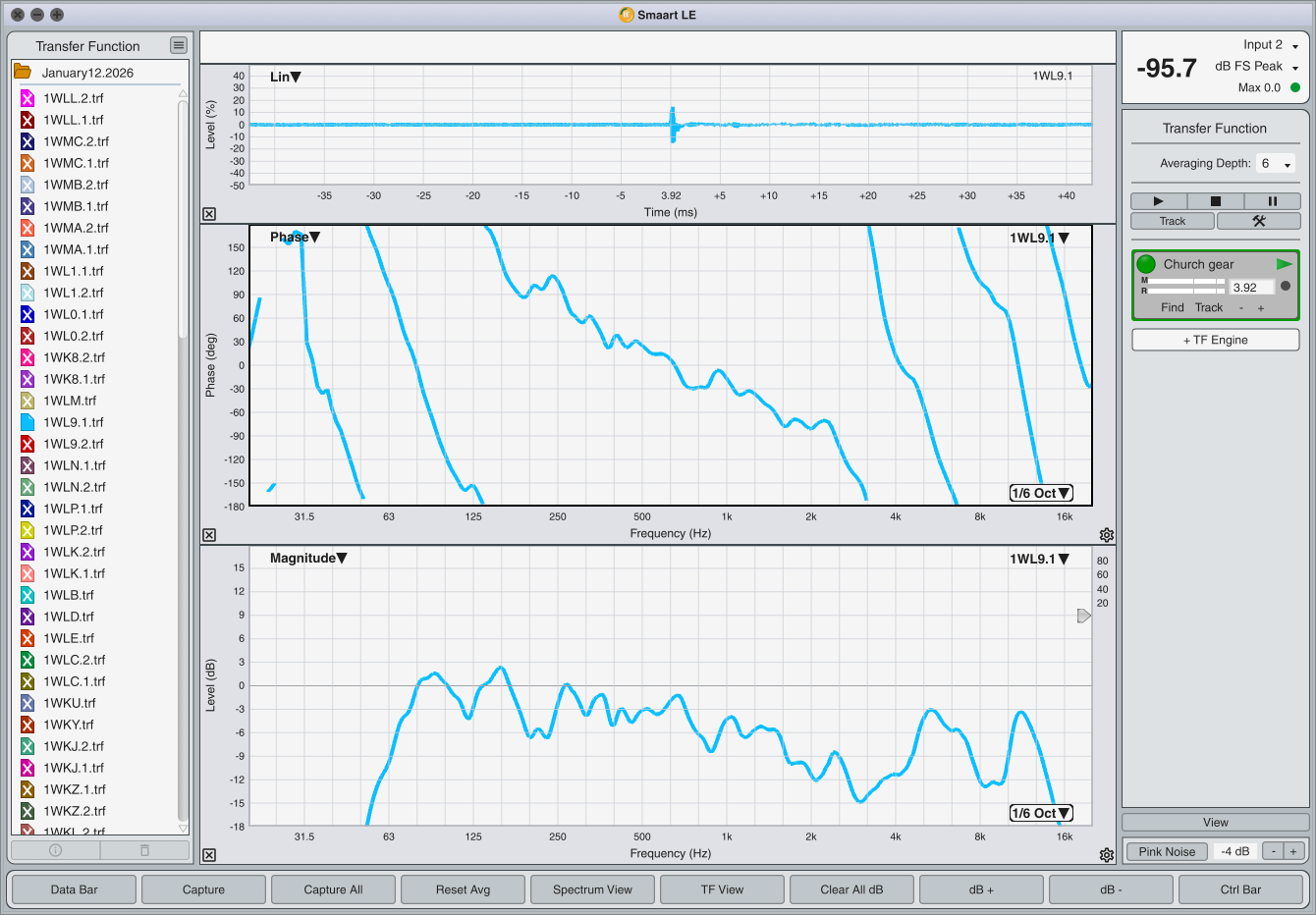This screenshot has width=1316, height=915.
Task: Click the Capture All button
Action: (333, 889)
